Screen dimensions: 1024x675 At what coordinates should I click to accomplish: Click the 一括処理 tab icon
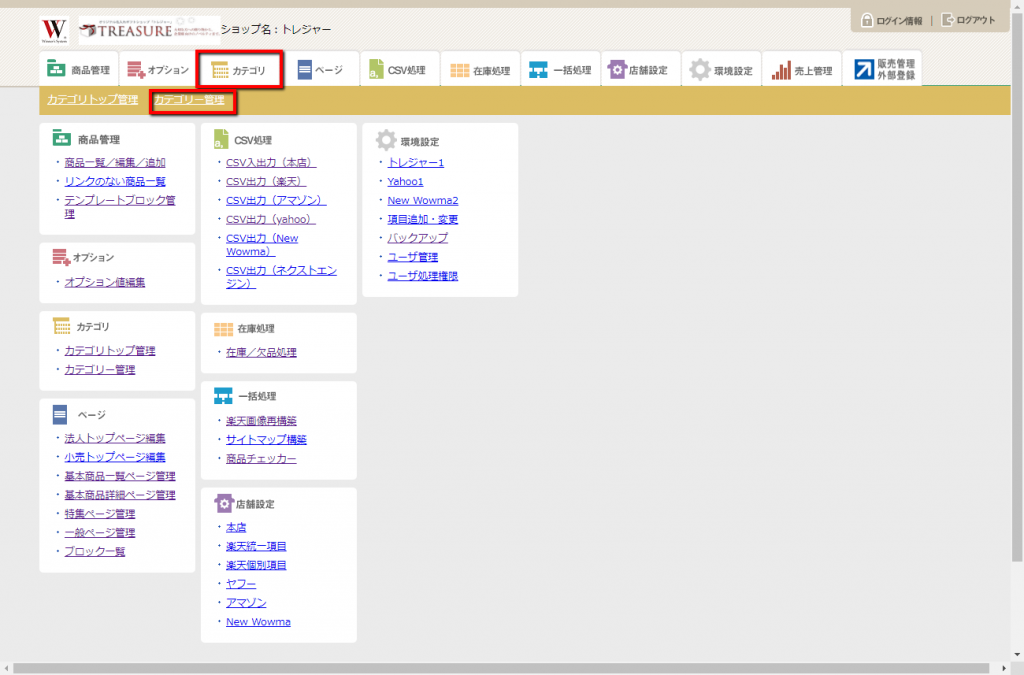538,70
